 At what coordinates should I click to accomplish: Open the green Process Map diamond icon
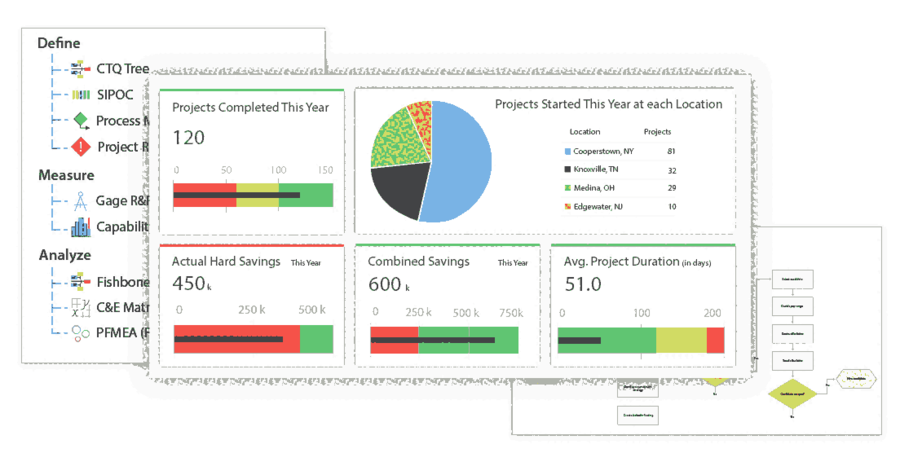point(81,121)
